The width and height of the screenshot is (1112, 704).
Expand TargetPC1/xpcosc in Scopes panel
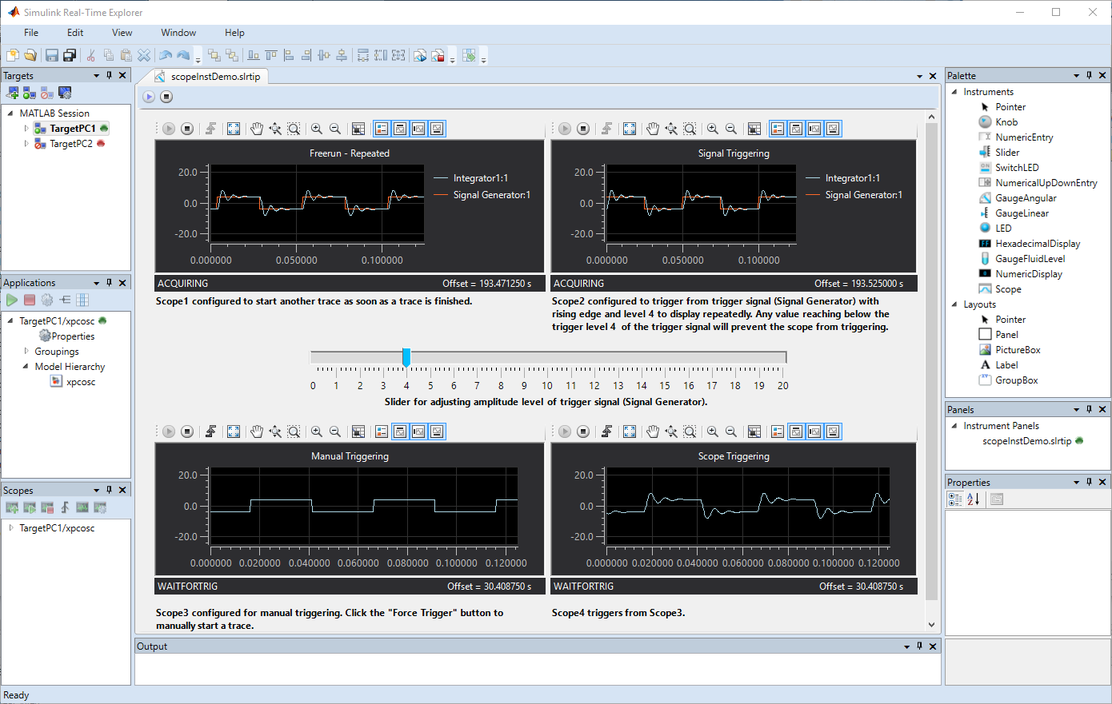click(x=11, y=528)
